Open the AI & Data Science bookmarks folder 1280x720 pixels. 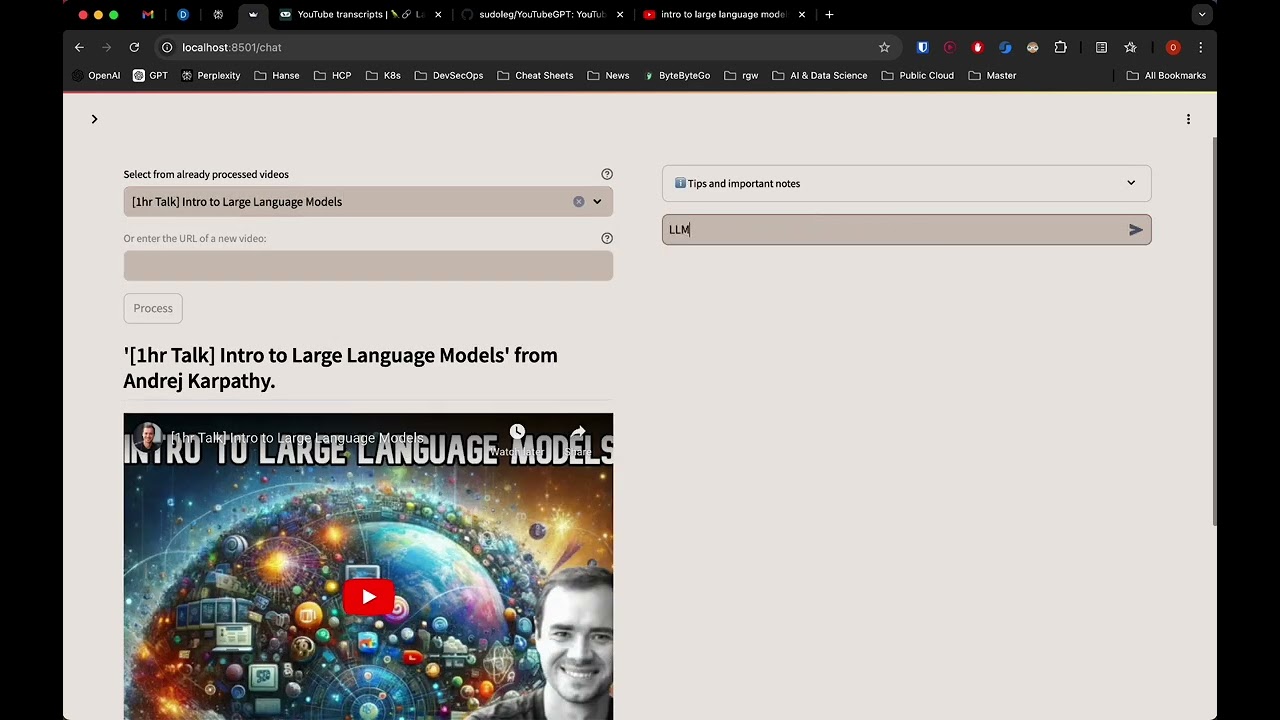pos(820,76)
